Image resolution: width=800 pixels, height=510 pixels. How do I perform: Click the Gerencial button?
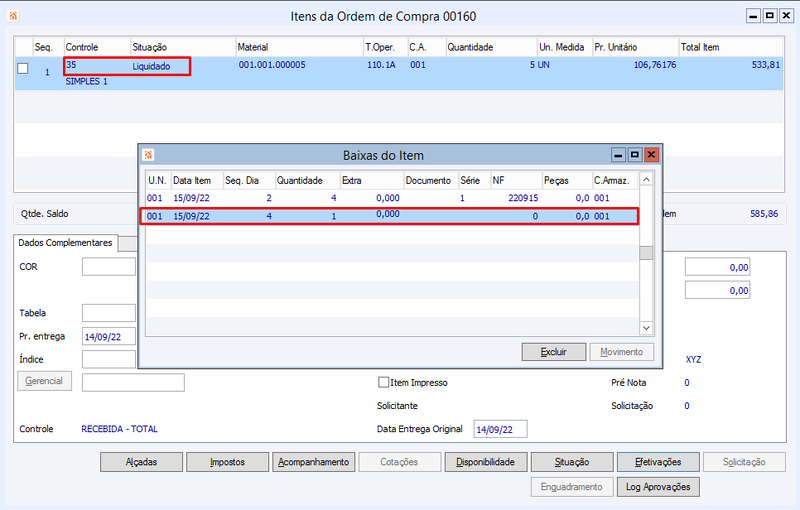click(44, 381)
